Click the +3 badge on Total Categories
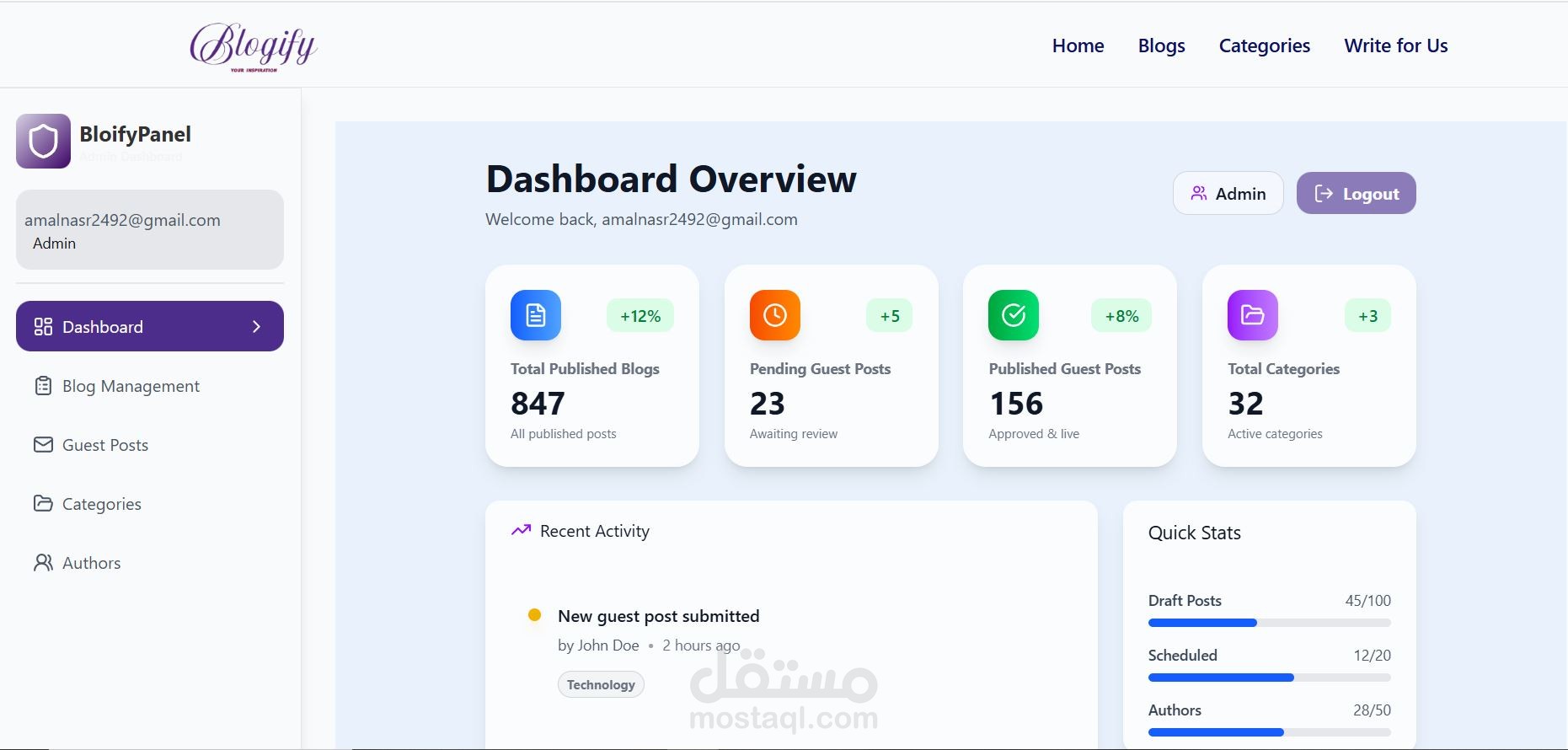Image resolution: width=1568 pixels, height=750 pixels. [x=1368, y=316]
